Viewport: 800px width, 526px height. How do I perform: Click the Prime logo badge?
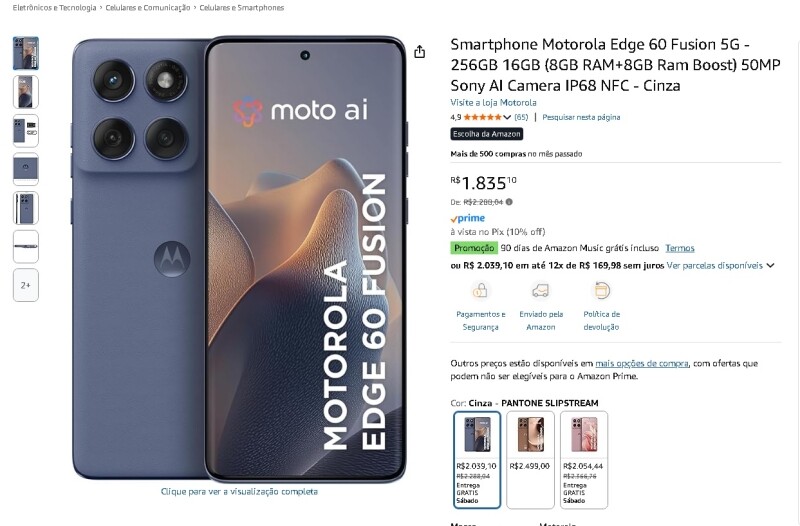click(468, 218)
